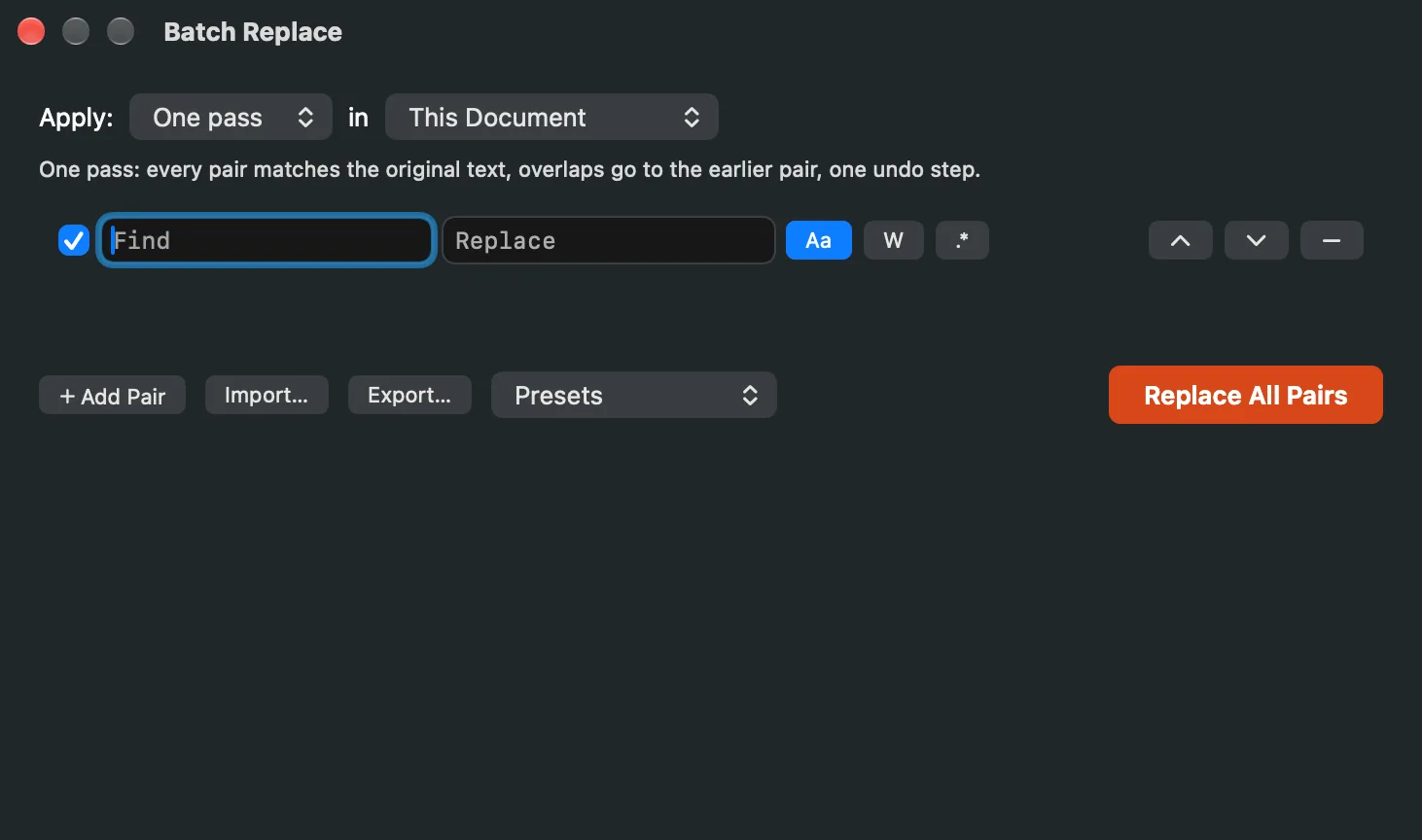Close the Batch Replace window
The height and width of the screenshot is (840, 1422).
pos(31,31)
